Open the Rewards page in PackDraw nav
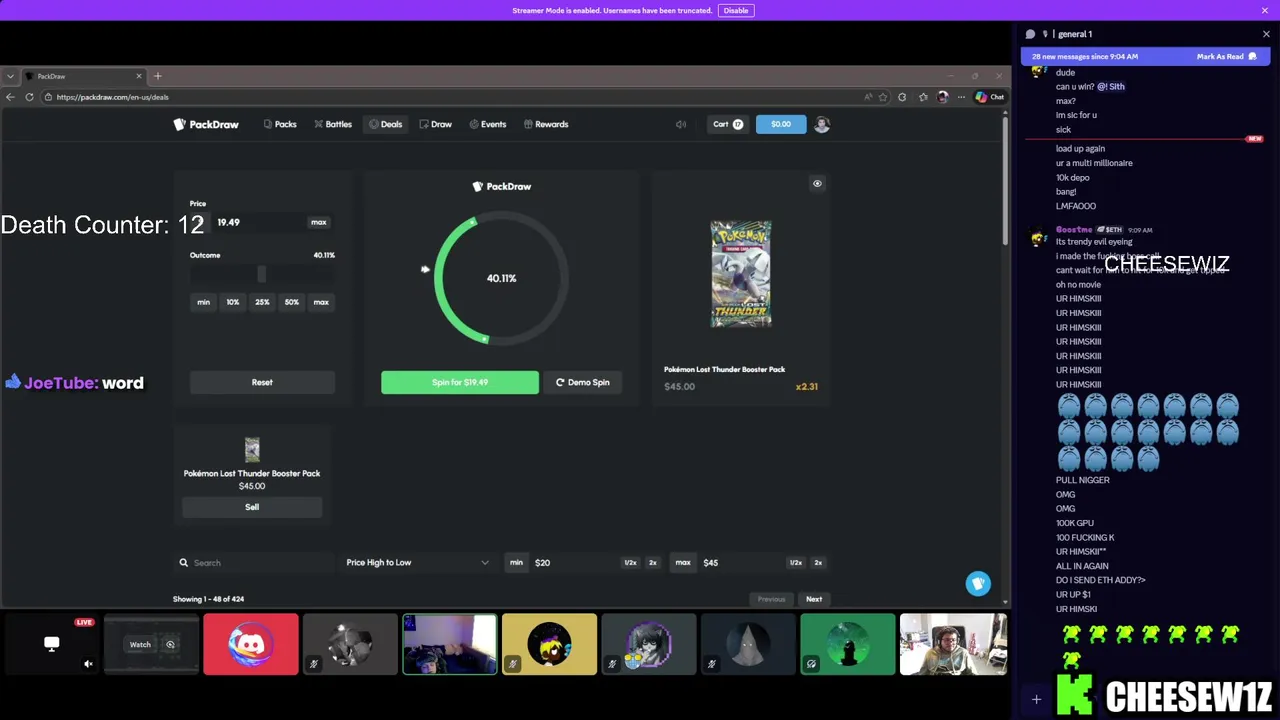Screen dimensions: 1280x720 click(545, 124)
